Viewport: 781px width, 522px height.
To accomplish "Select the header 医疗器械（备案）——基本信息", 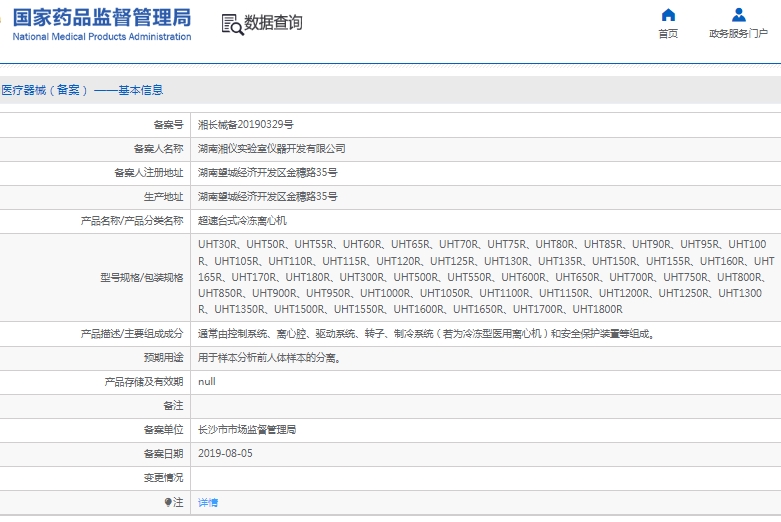I will pyautogui.click(x=82, y=90).
